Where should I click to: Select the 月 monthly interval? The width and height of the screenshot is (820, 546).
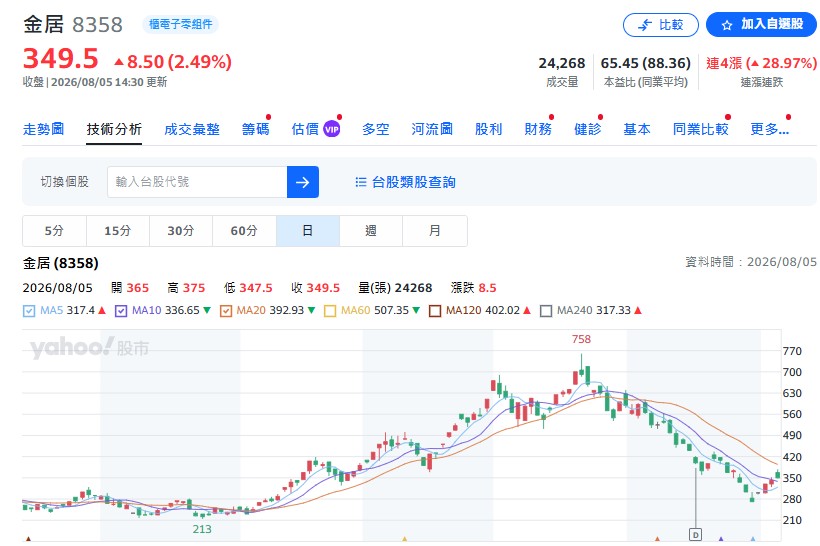[435, 231]
